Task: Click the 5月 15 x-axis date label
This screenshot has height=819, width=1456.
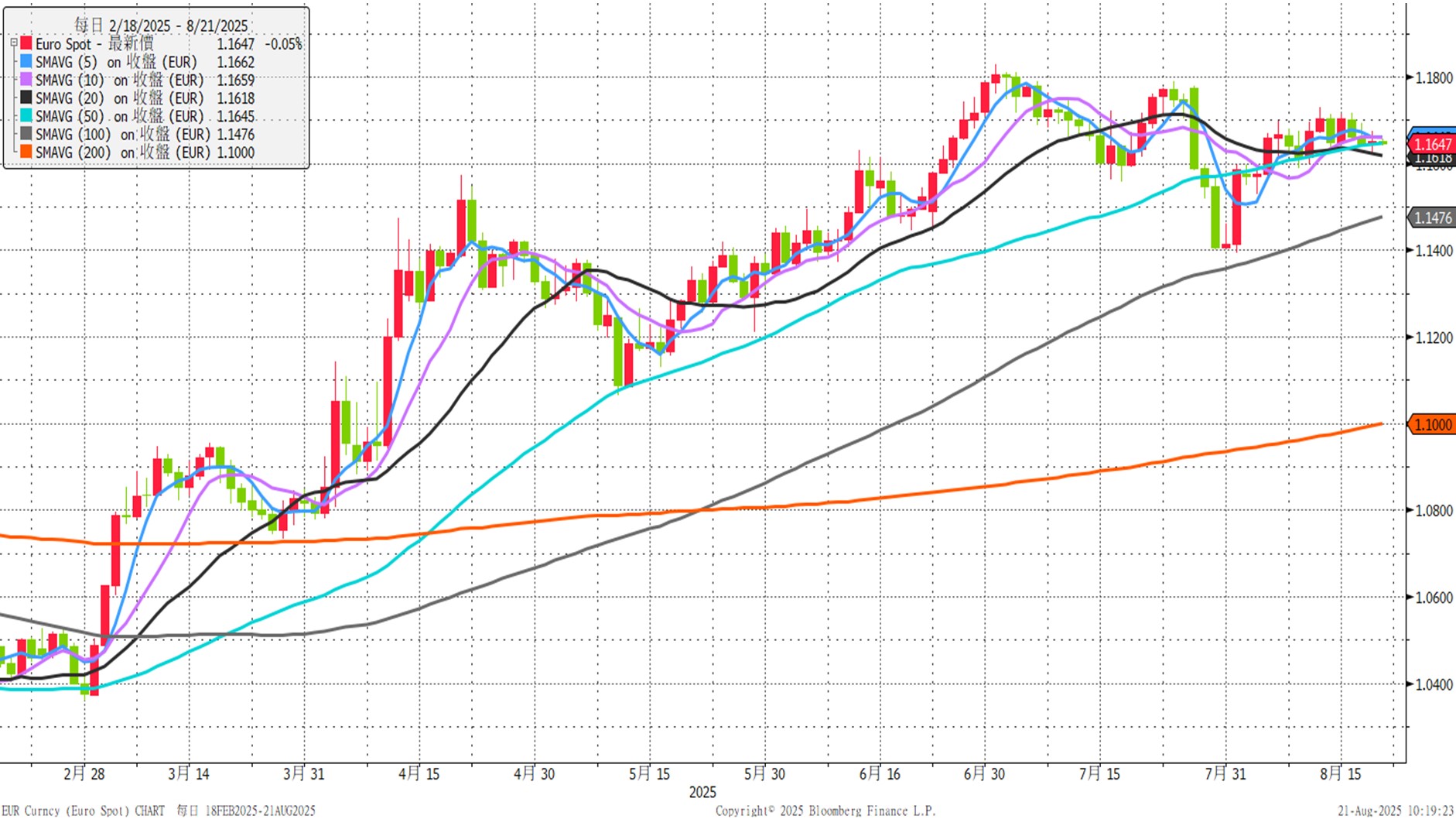Action: click(650, 773)
